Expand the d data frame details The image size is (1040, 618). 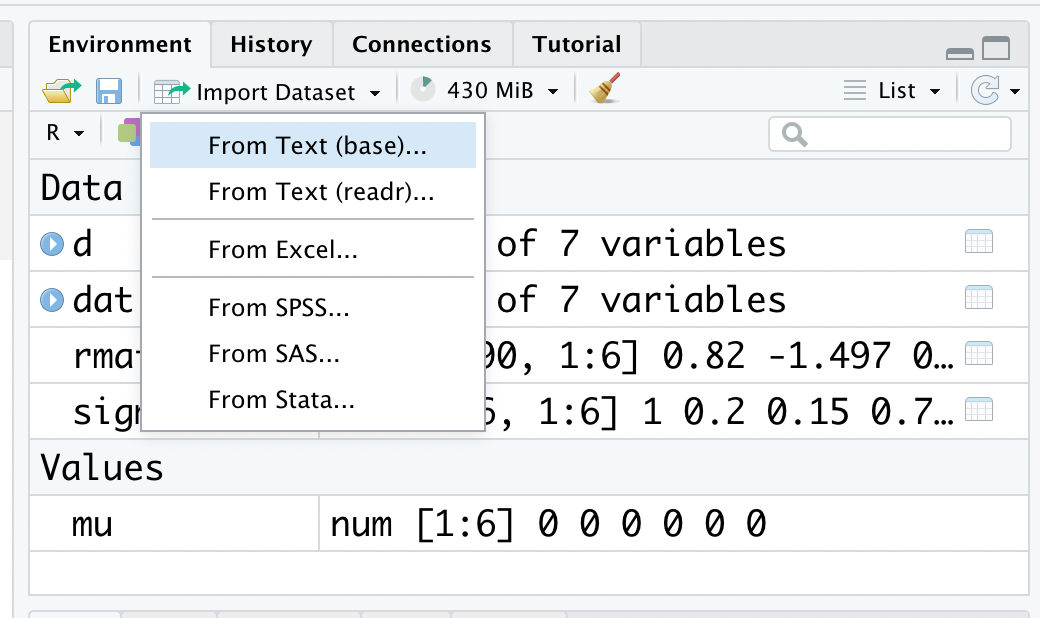tap(52, 243)
